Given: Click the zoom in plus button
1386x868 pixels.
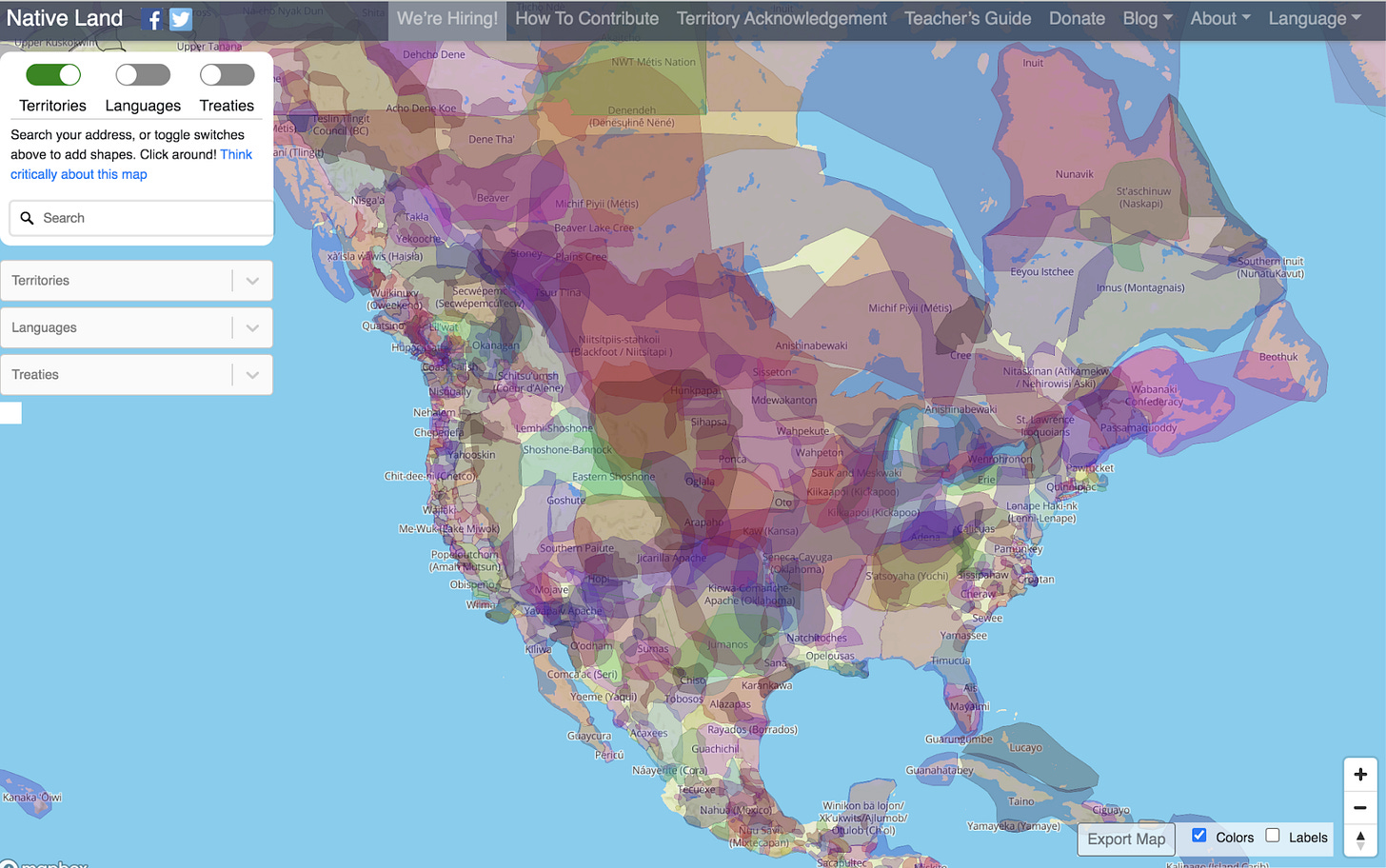Looking at the screenshot, I should 1360,775.
